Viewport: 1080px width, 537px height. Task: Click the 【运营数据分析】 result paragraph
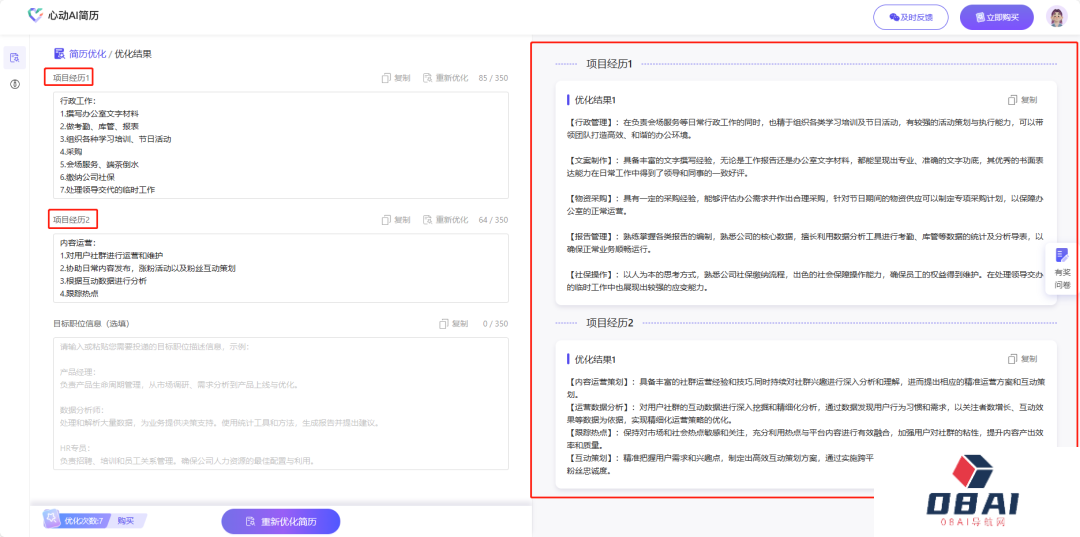[x=807, y=413]
